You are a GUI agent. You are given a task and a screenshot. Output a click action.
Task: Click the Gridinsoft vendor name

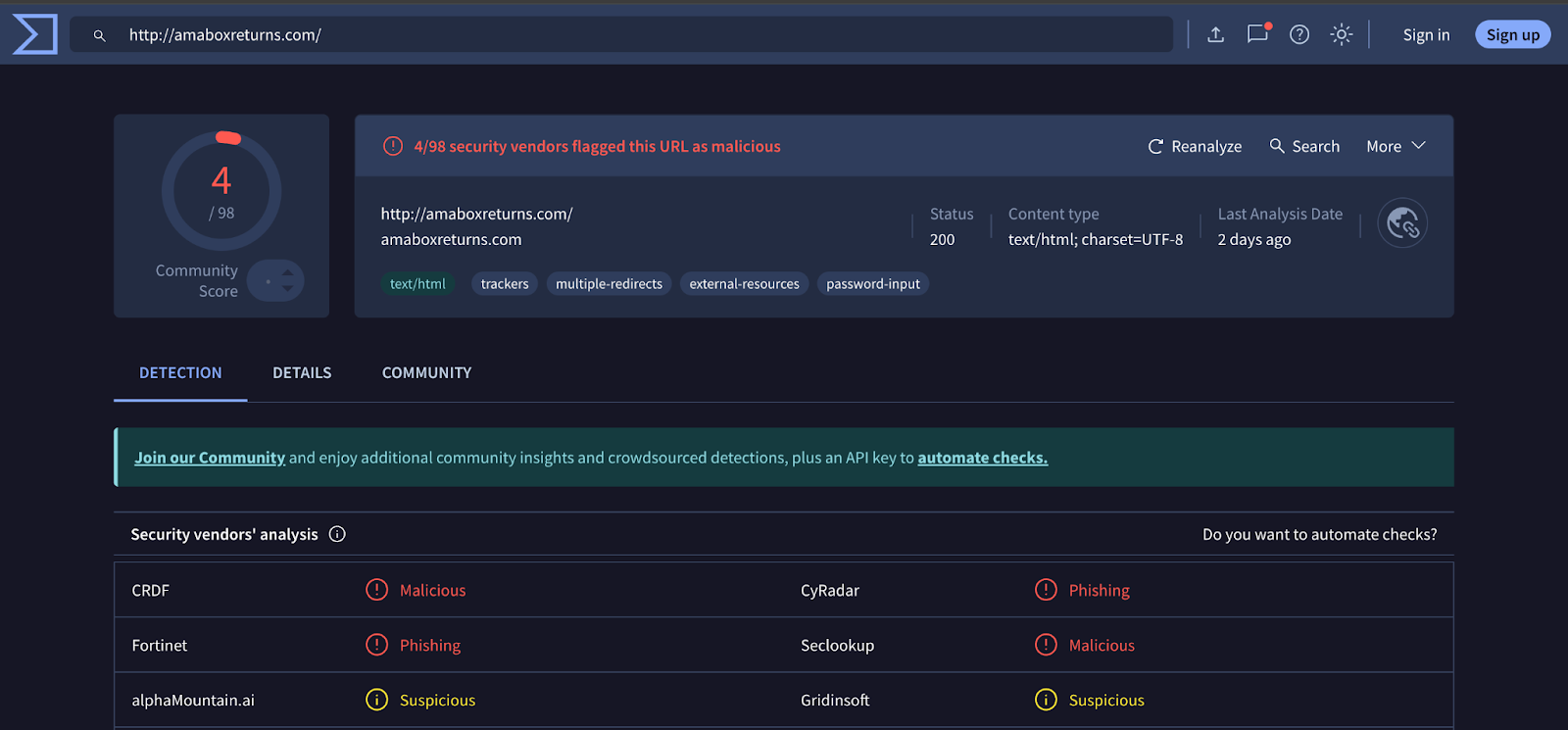click(835, 700)
